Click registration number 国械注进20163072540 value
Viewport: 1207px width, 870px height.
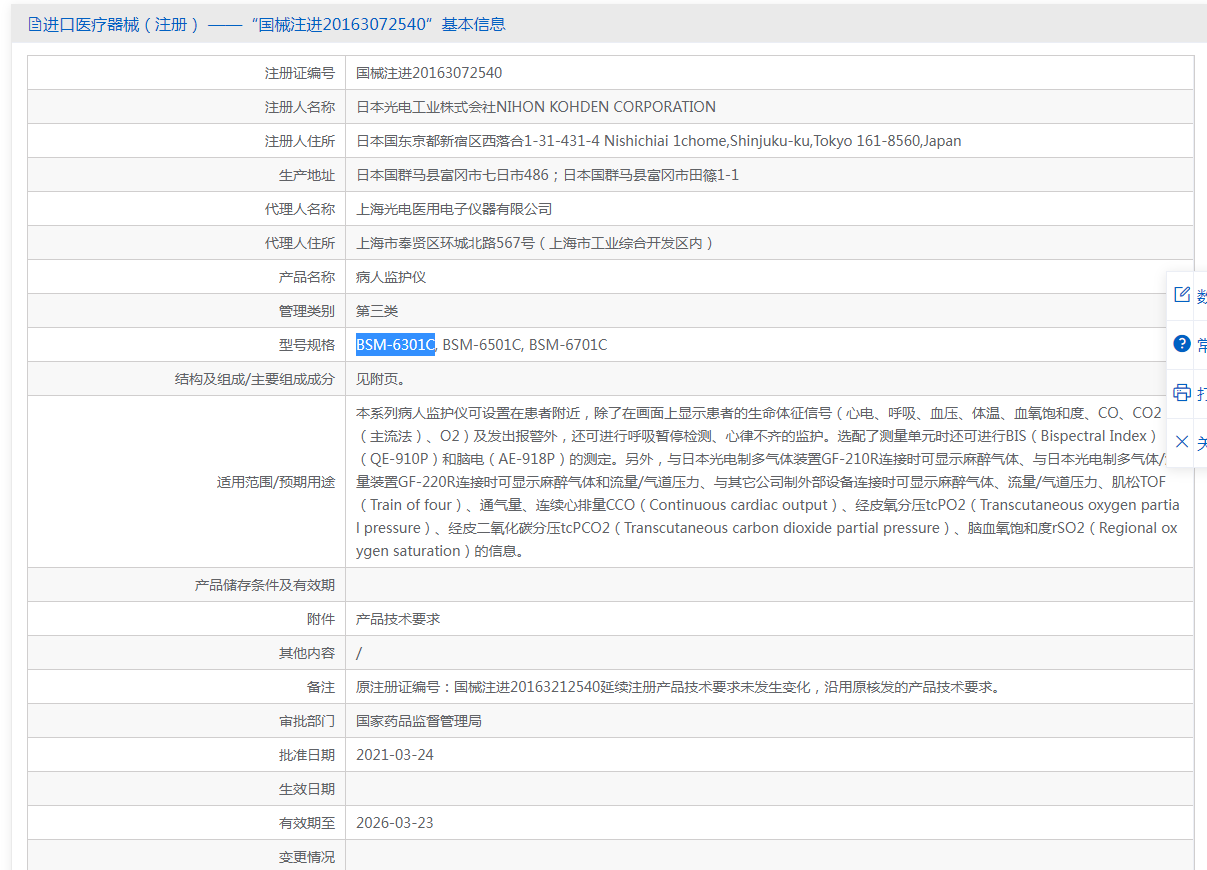pyautogui.click(x=429, y=73)
